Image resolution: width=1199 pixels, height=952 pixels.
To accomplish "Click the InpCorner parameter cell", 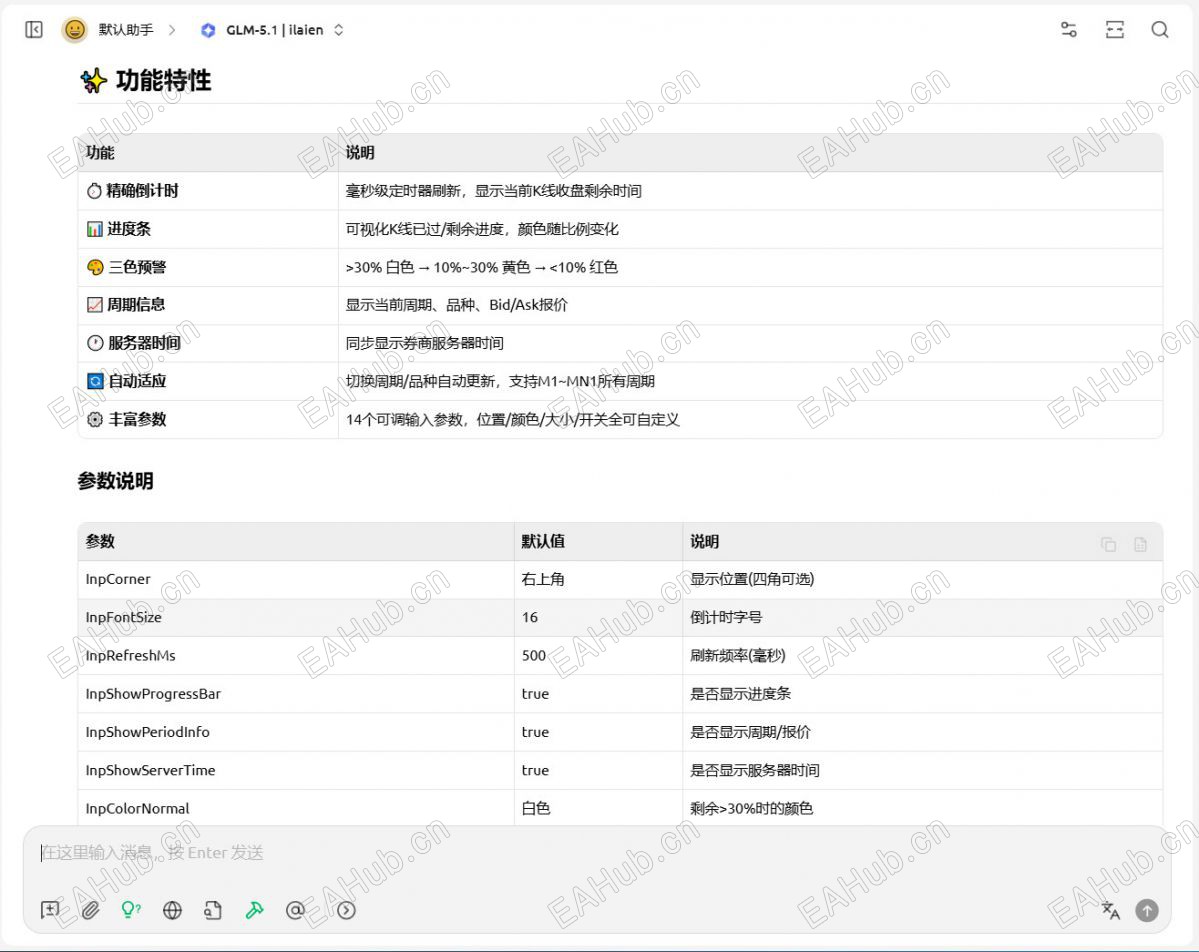I will coord(296,579).
